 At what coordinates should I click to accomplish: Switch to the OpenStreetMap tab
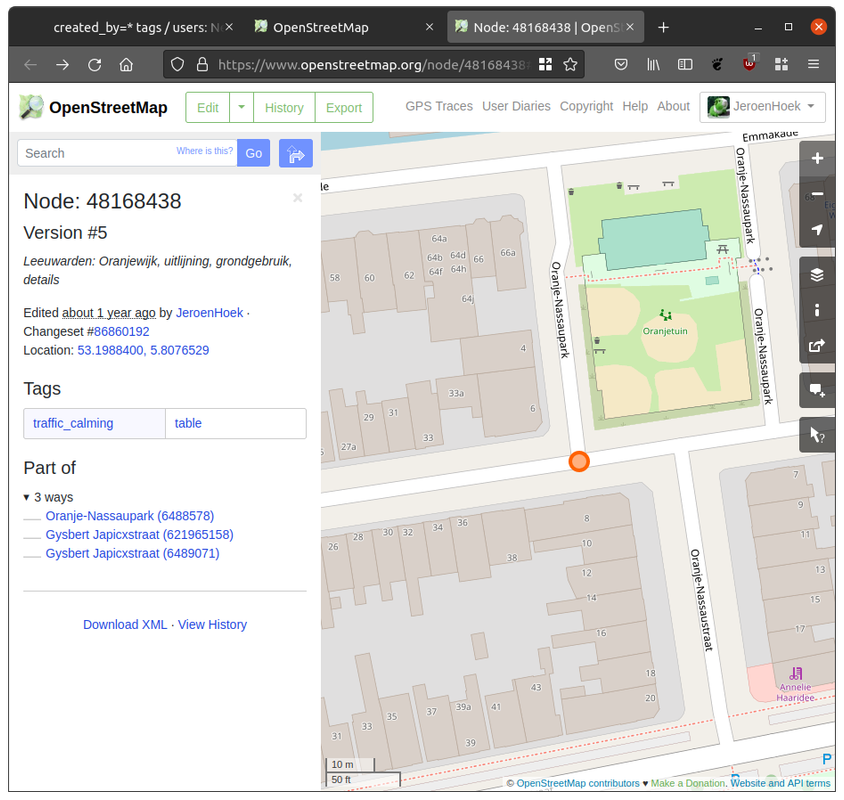[x=323, y=27]
